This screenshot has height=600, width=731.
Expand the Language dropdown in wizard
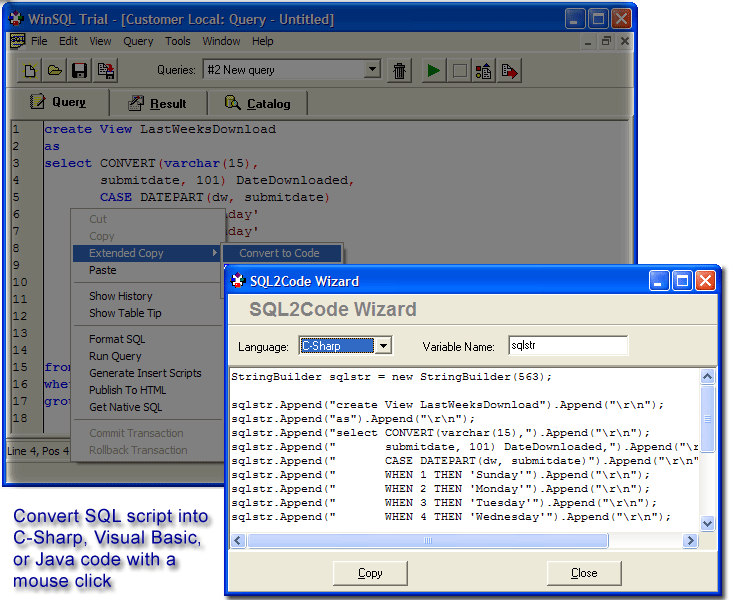point(383,346)
